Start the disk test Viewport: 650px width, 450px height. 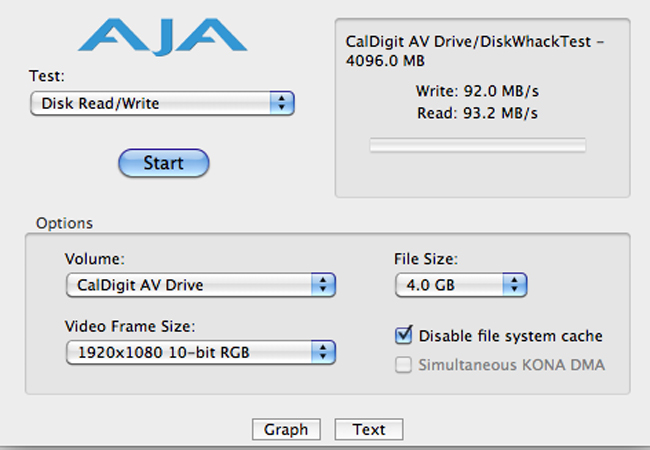pyautogui.click(x=164, y=163)
